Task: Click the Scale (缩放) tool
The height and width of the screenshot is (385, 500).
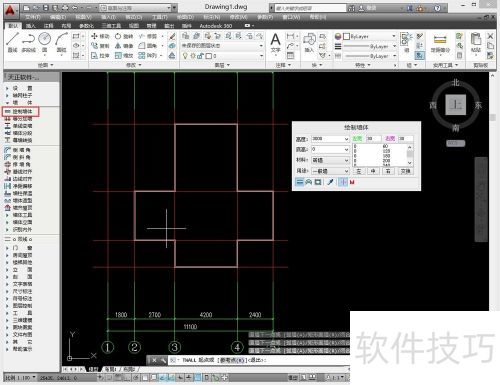Action: [x=124, y=56]
